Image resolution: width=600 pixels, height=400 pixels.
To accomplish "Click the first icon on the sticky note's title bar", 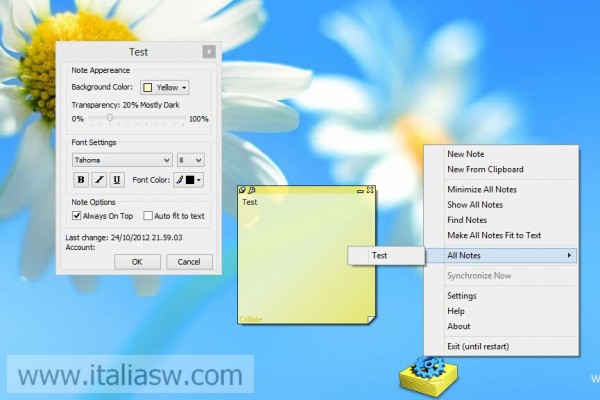I will (x=243, y=190).
